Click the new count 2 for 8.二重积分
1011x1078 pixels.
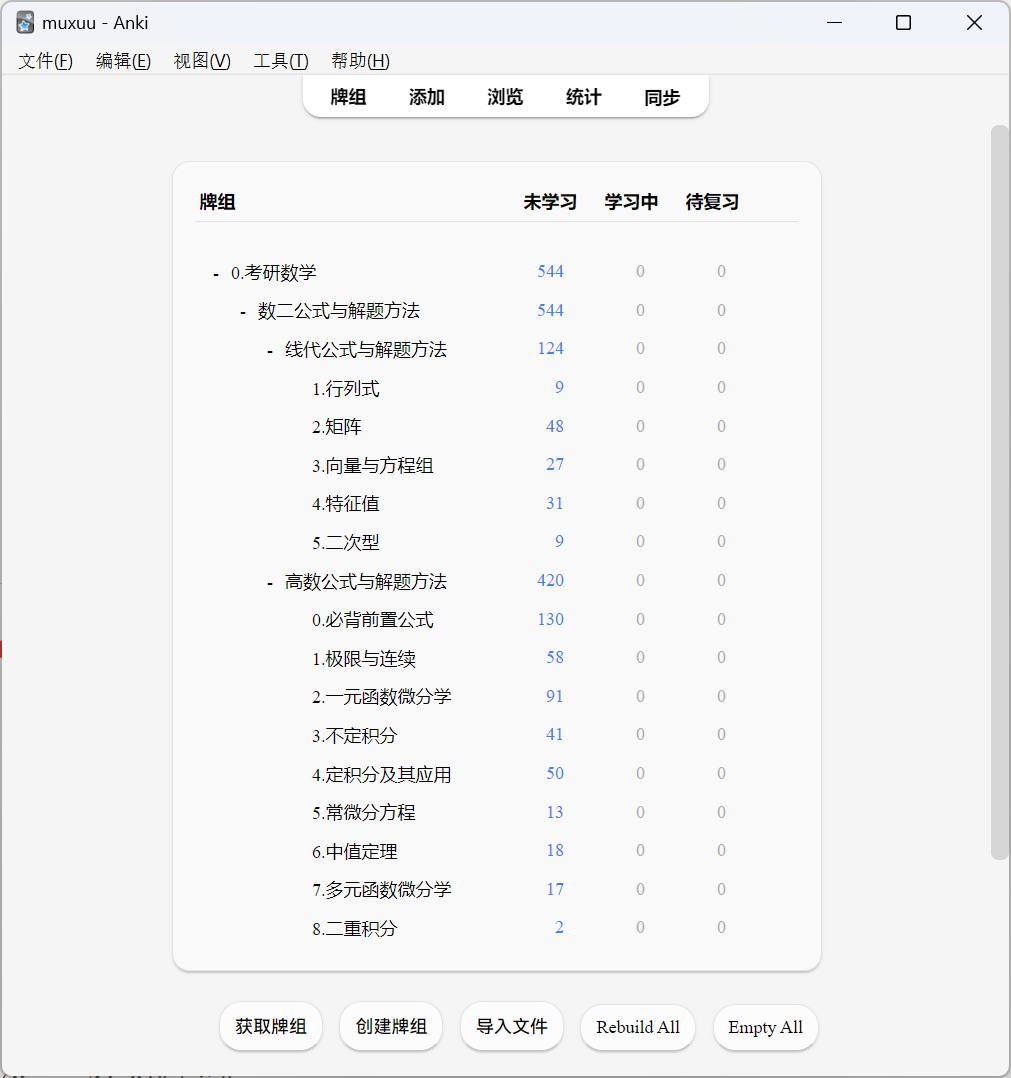(x=559, y=927)
